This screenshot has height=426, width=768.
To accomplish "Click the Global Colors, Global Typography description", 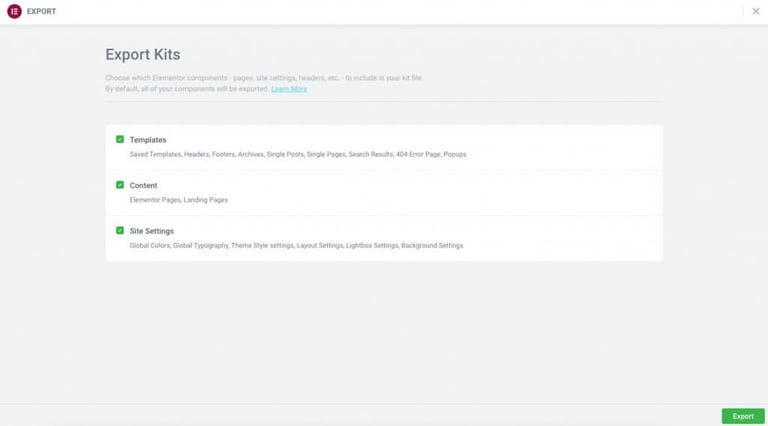I will (x=296, y=246).
